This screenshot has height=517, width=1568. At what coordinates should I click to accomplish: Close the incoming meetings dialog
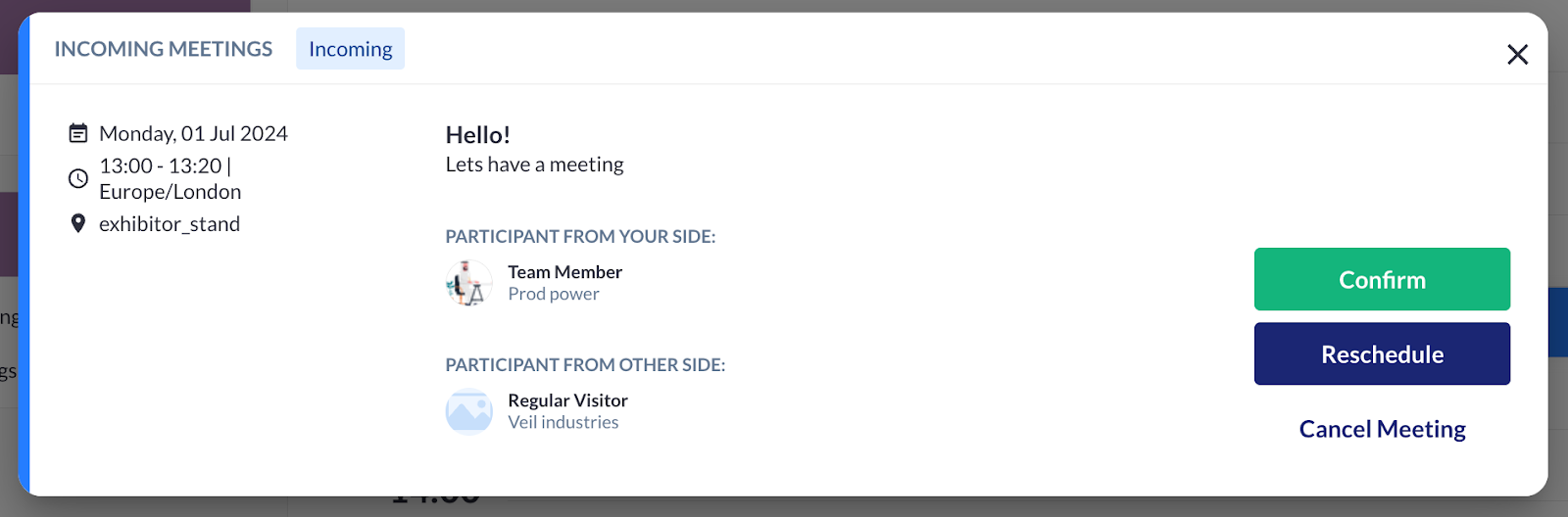coord(1517,55)
